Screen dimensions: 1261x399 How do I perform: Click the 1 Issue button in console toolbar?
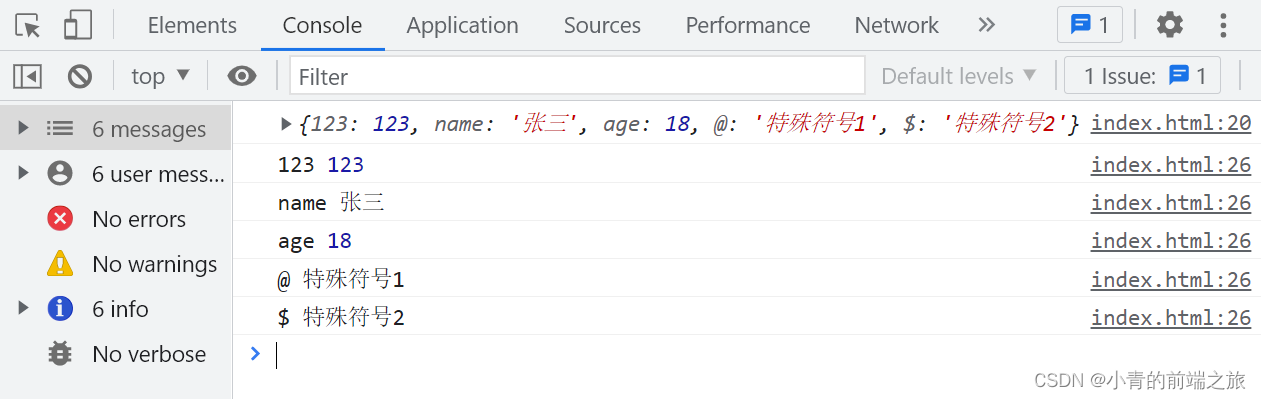[x=1142, y=76]
